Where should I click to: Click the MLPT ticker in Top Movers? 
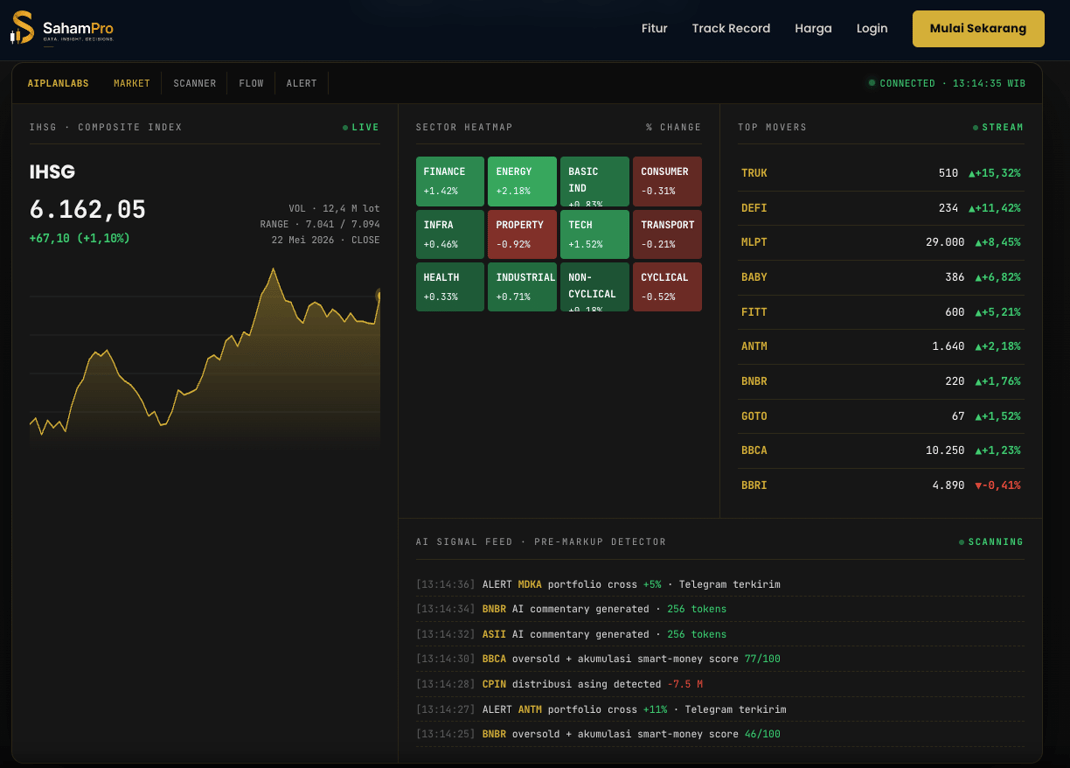point(754,242)
